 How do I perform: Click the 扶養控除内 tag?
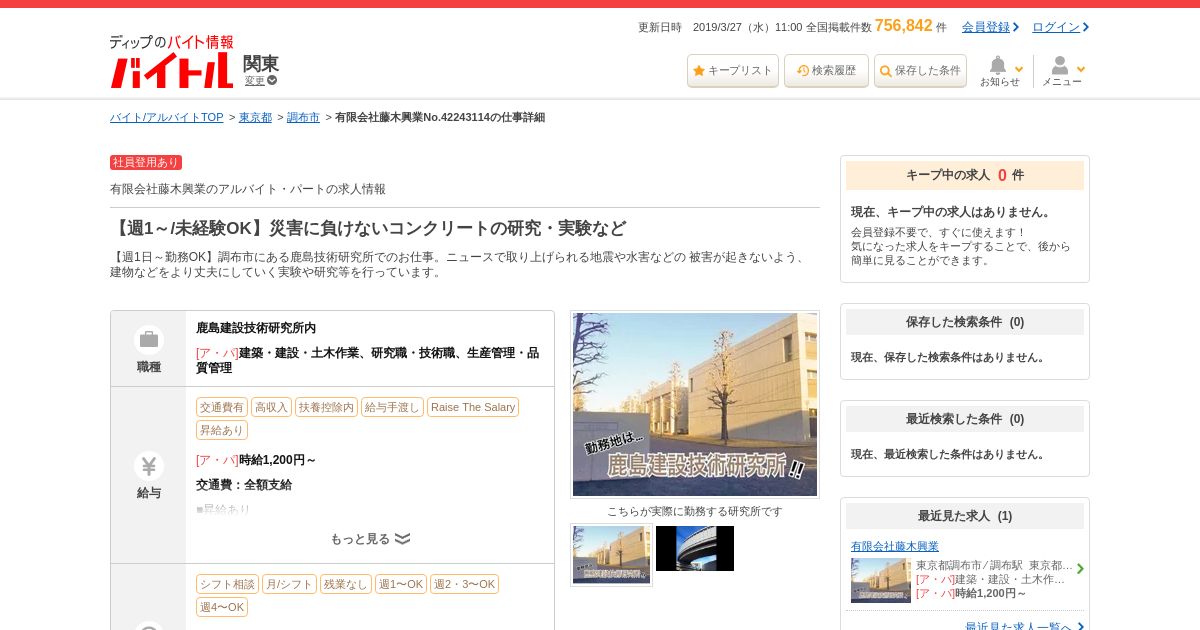pyautogui.click(x=326, y=407)
